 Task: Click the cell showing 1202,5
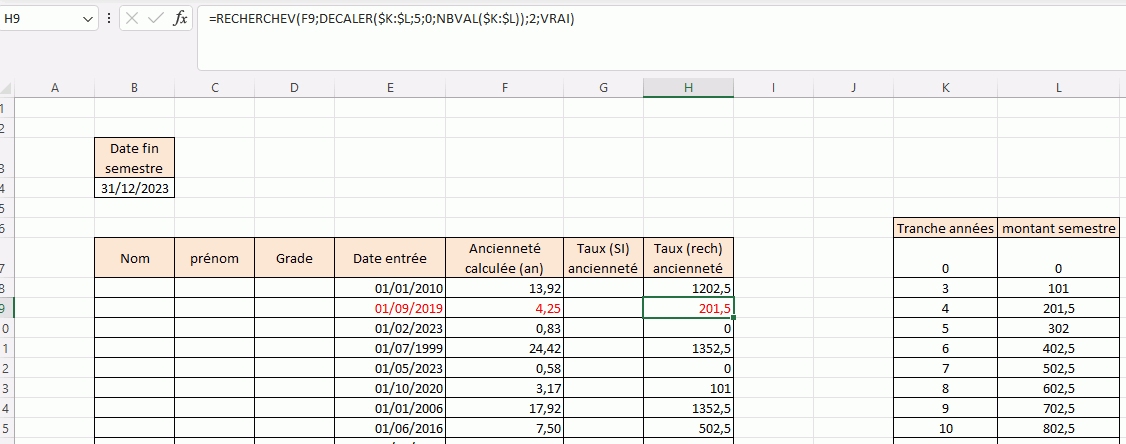coord(688,288)
